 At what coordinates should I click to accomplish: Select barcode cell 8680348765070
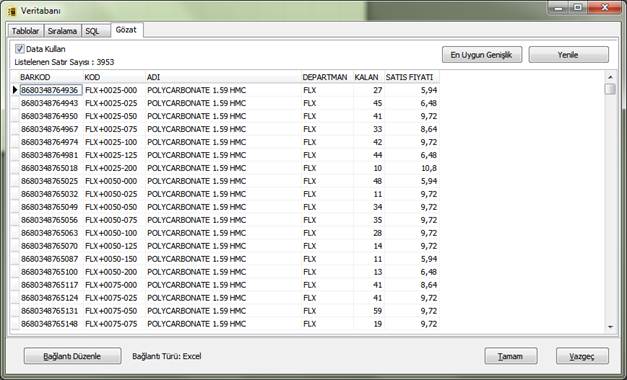51,246
